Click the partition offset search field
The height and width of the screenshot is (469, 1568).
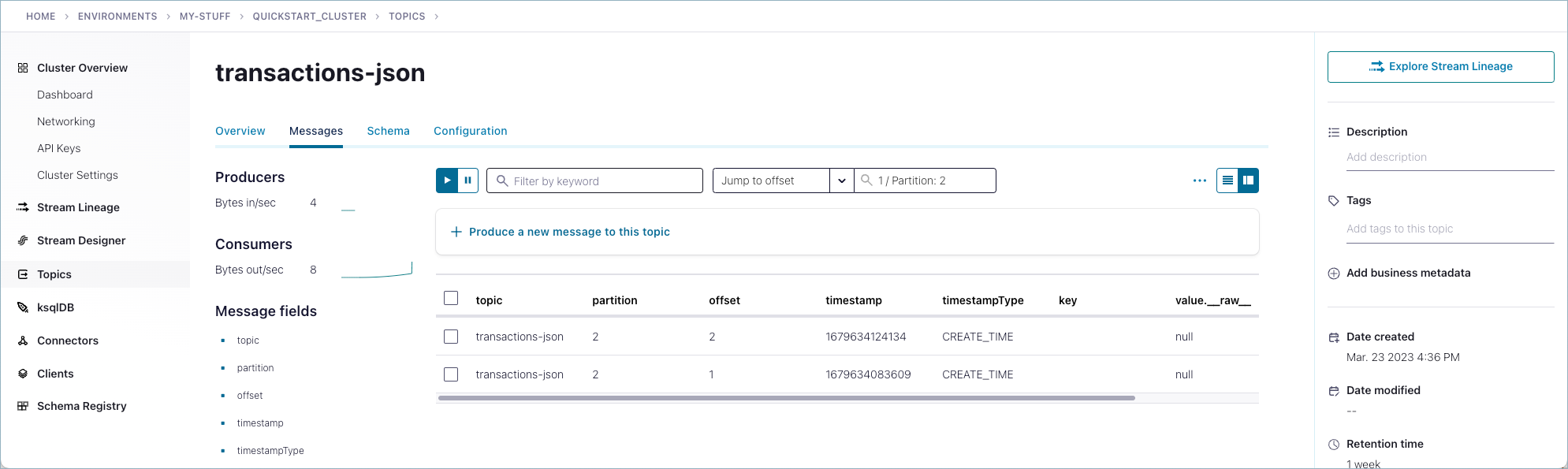pos(930,181)
